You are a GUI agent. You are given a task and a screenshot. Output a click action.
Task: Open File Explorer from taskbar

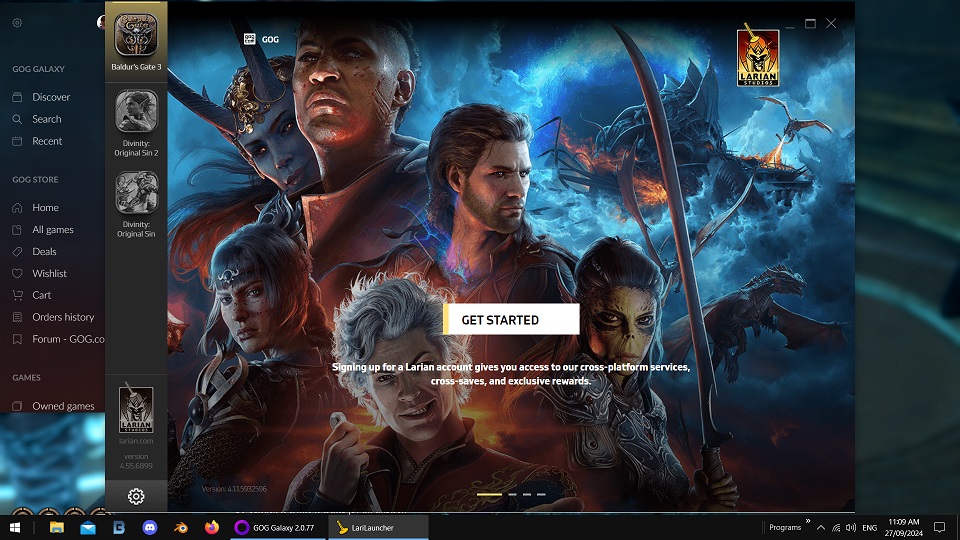point(56,527)
